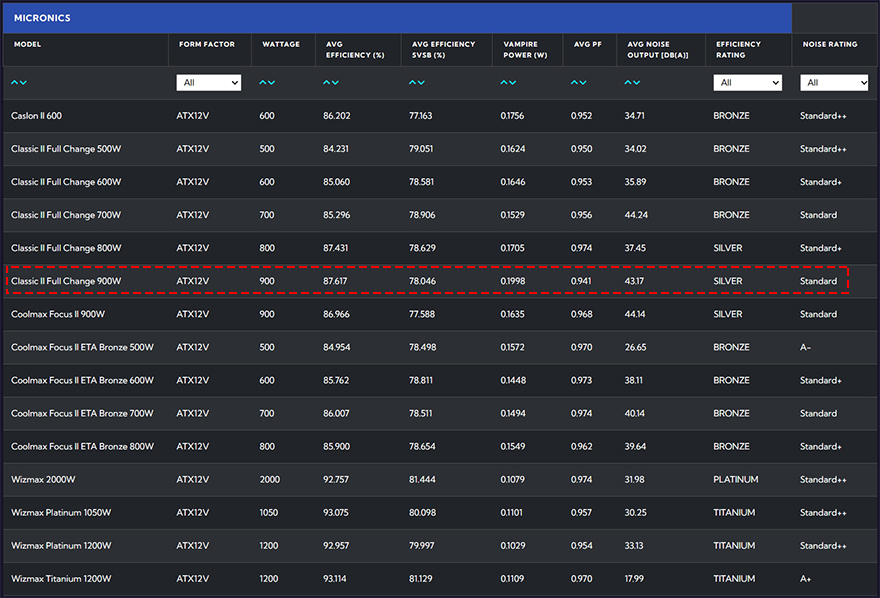Viewport: 880px width, 598px height.
Task: Click the FORM FACTOR column header
Action: (x=207, y=44)
